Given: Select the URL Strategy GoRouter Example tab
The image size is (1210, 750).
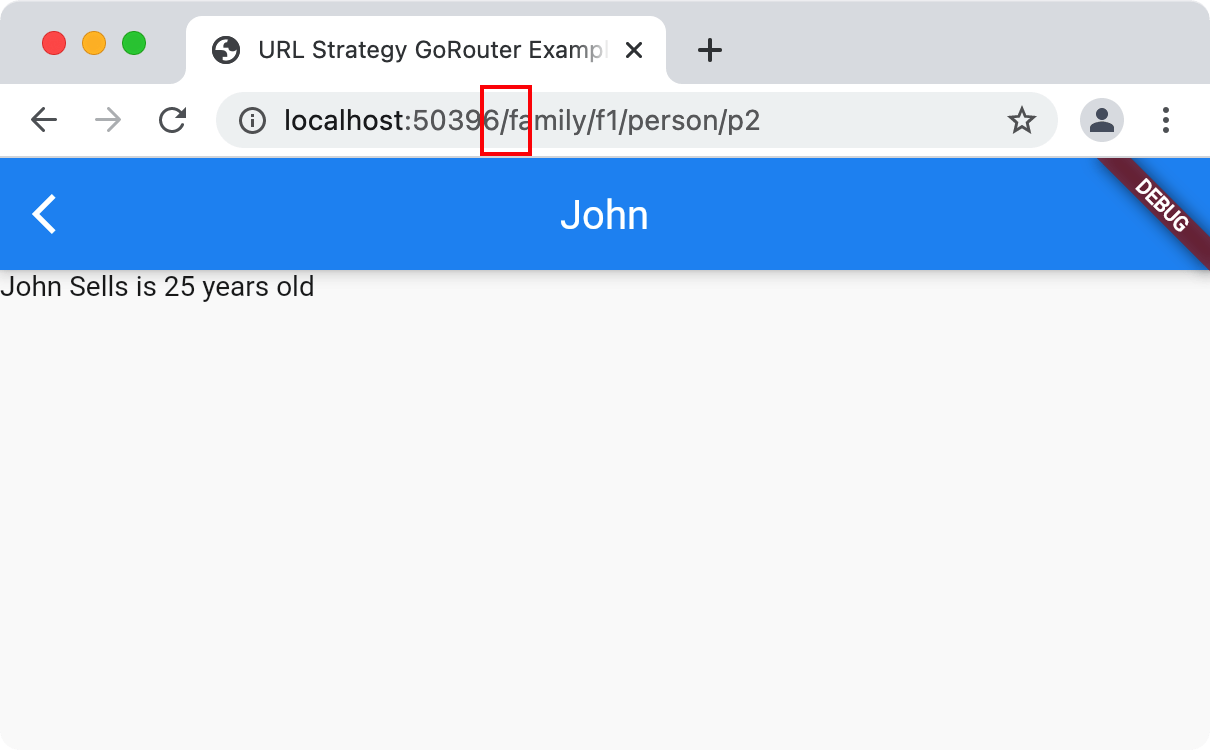Looking at the screenshot, I should [x=420, y=49].
